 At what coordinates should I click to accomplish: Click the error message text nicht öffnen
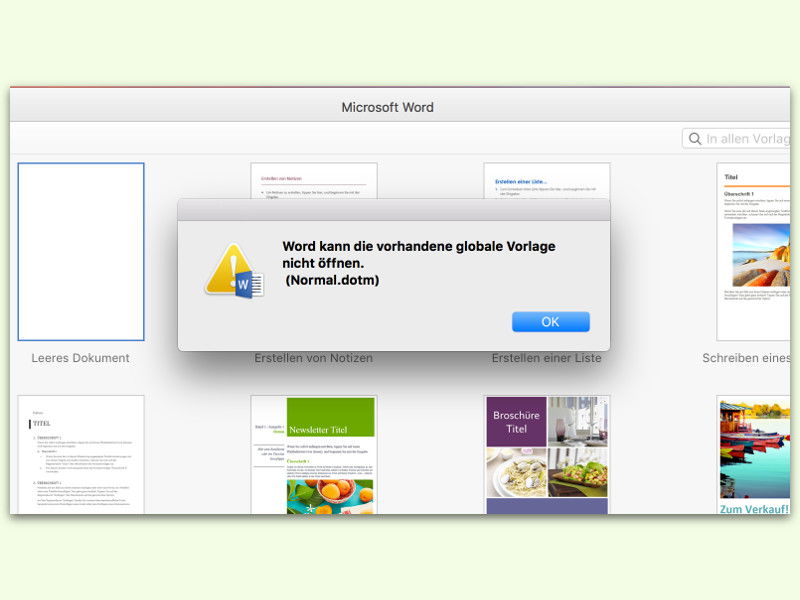coord(326,262)
